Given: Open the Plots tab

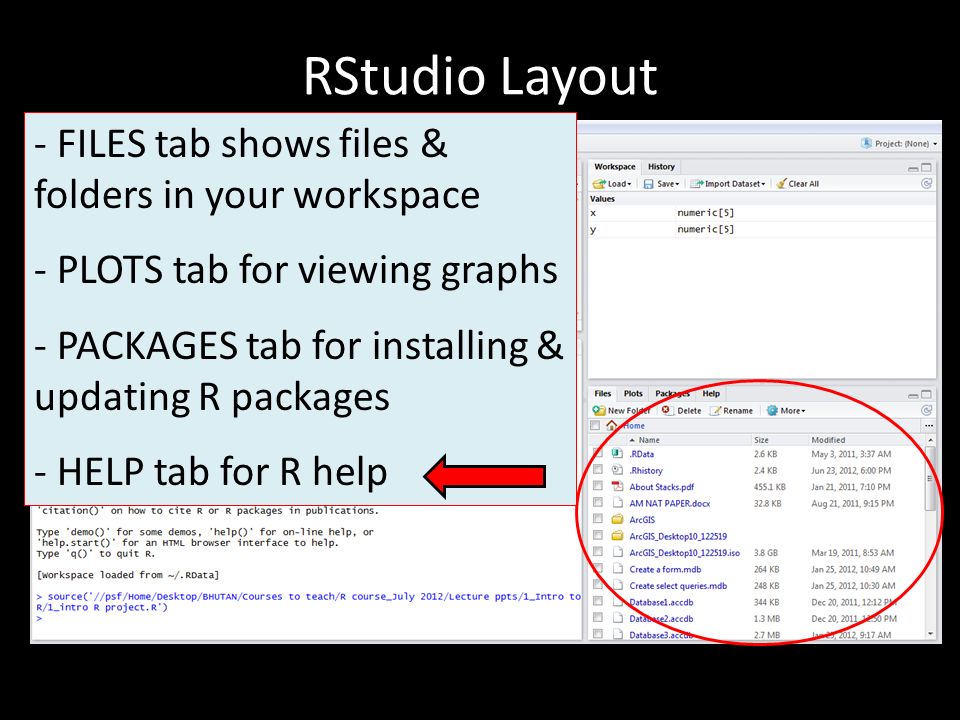Looking at the screenshot, I should [x=633, y=394].
